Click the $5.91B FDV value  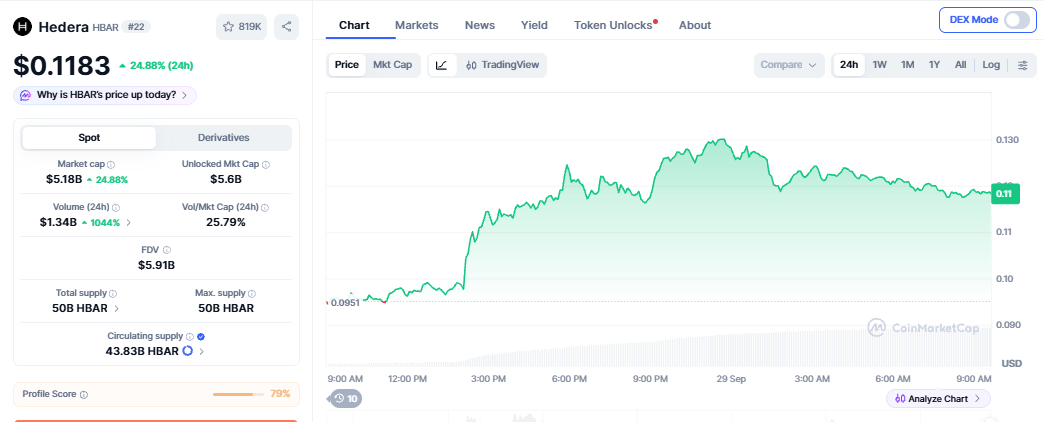tap(156, 265)
